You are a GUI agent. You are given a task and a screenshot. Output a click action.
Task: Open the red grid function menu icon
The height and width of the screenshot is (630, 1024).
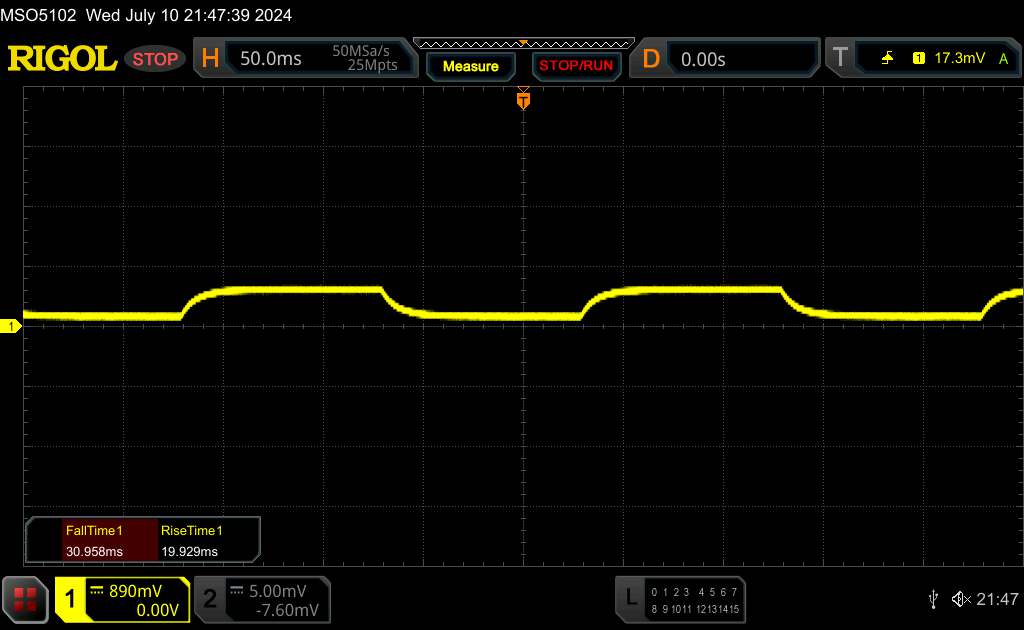26,598
